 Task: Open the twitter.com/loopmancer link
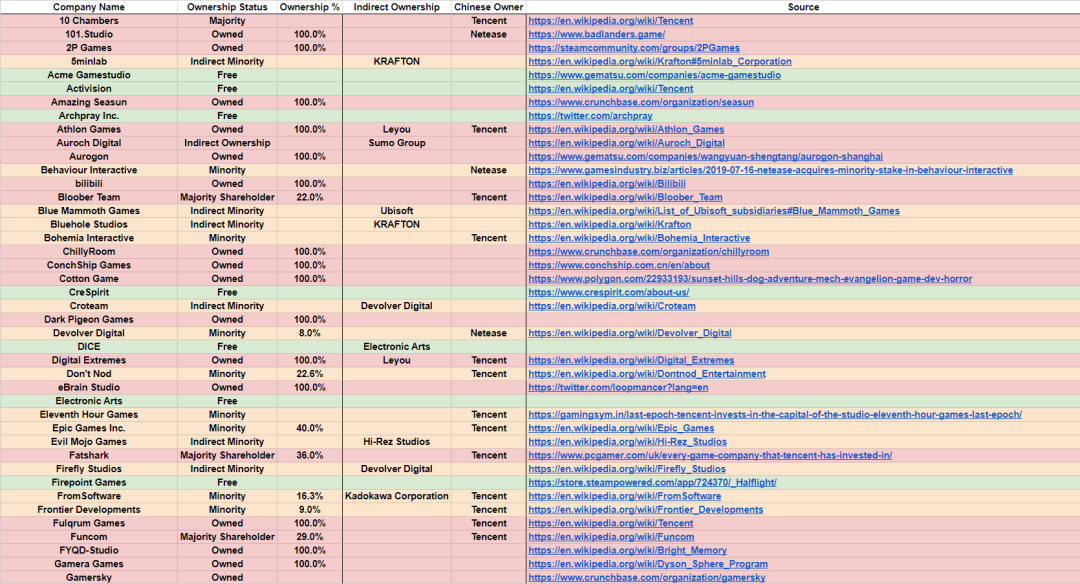(618, 388)
